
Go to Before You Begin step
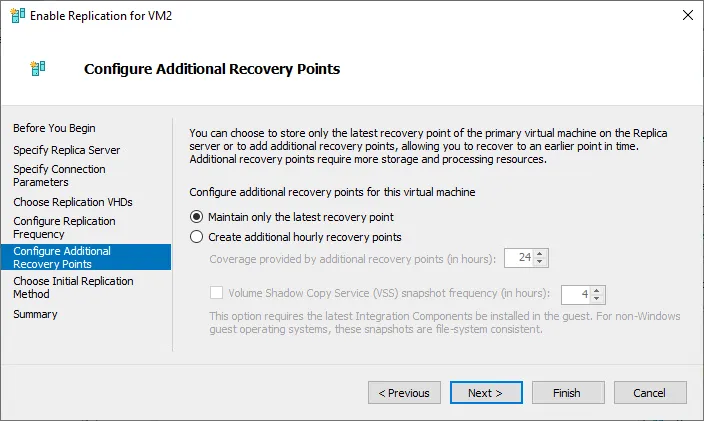54,128
